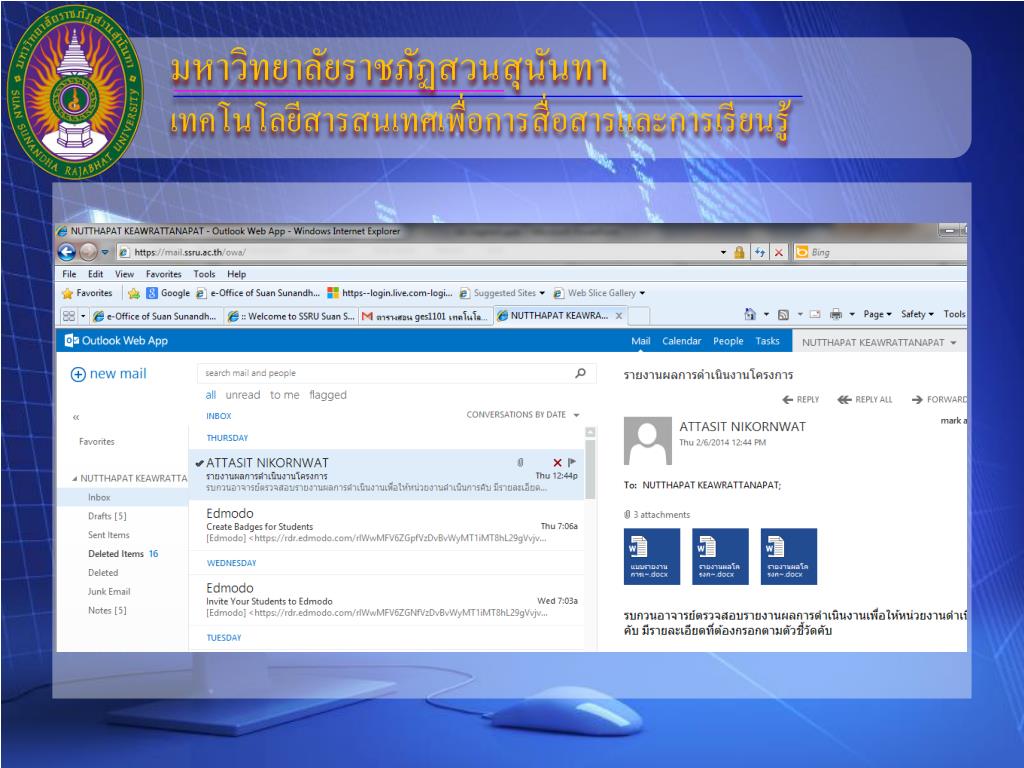This screenshot has width=1024, height=768.
Task: Open recent pages dropdown next to Forward
Action: 104,252
